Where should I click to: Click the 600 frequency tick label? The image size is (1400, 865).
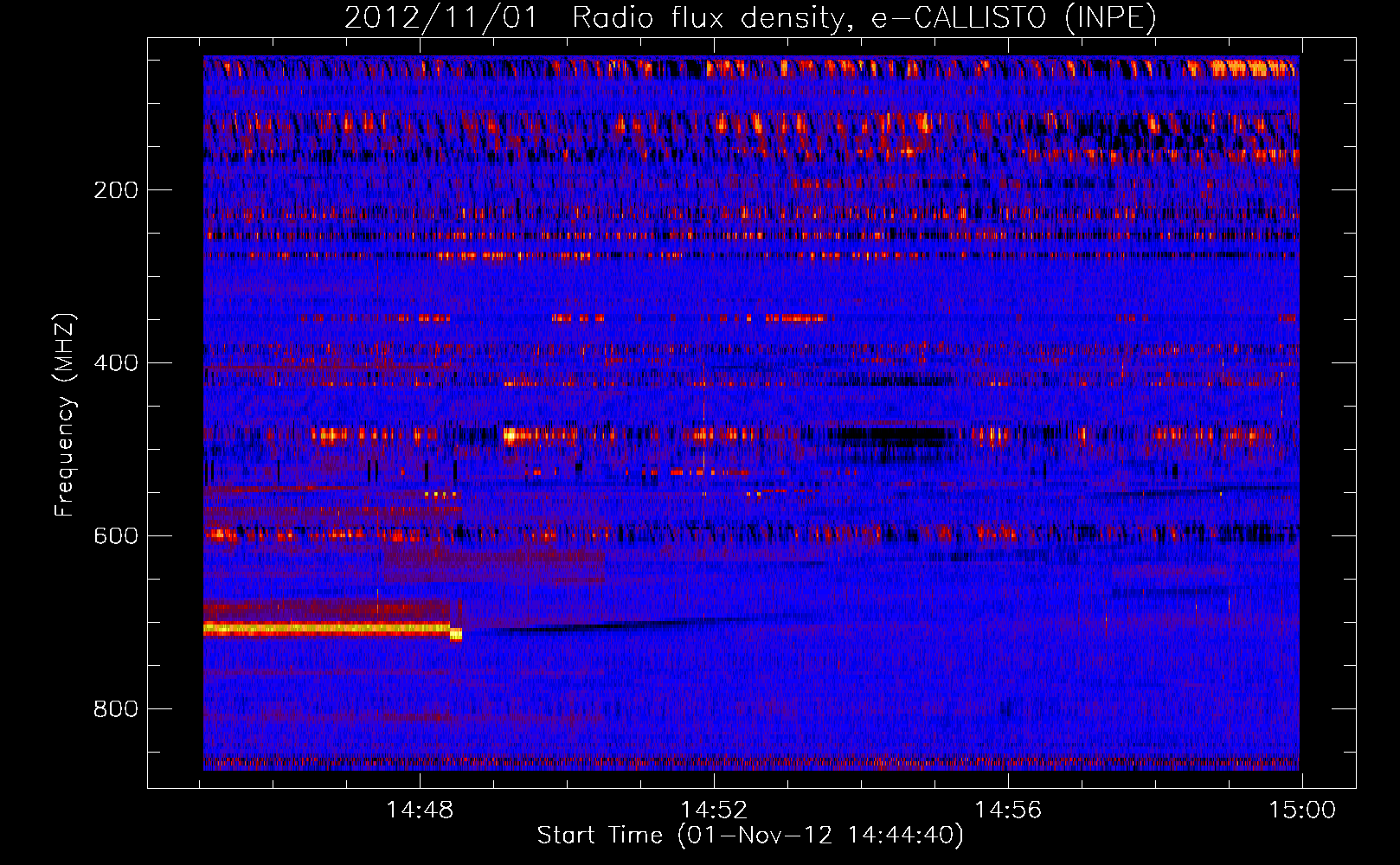coord(116,535)
